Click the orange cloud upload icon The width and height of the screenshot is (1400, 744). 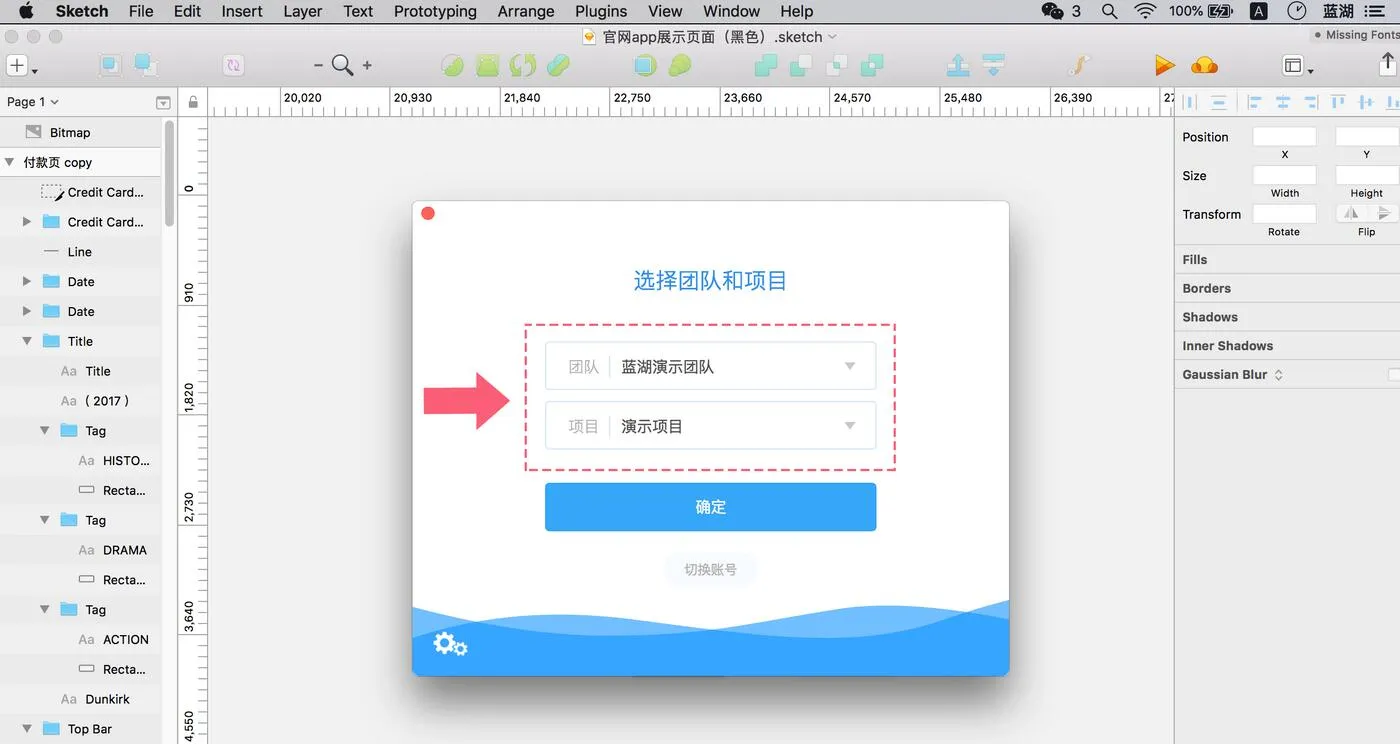(1204, 66)
